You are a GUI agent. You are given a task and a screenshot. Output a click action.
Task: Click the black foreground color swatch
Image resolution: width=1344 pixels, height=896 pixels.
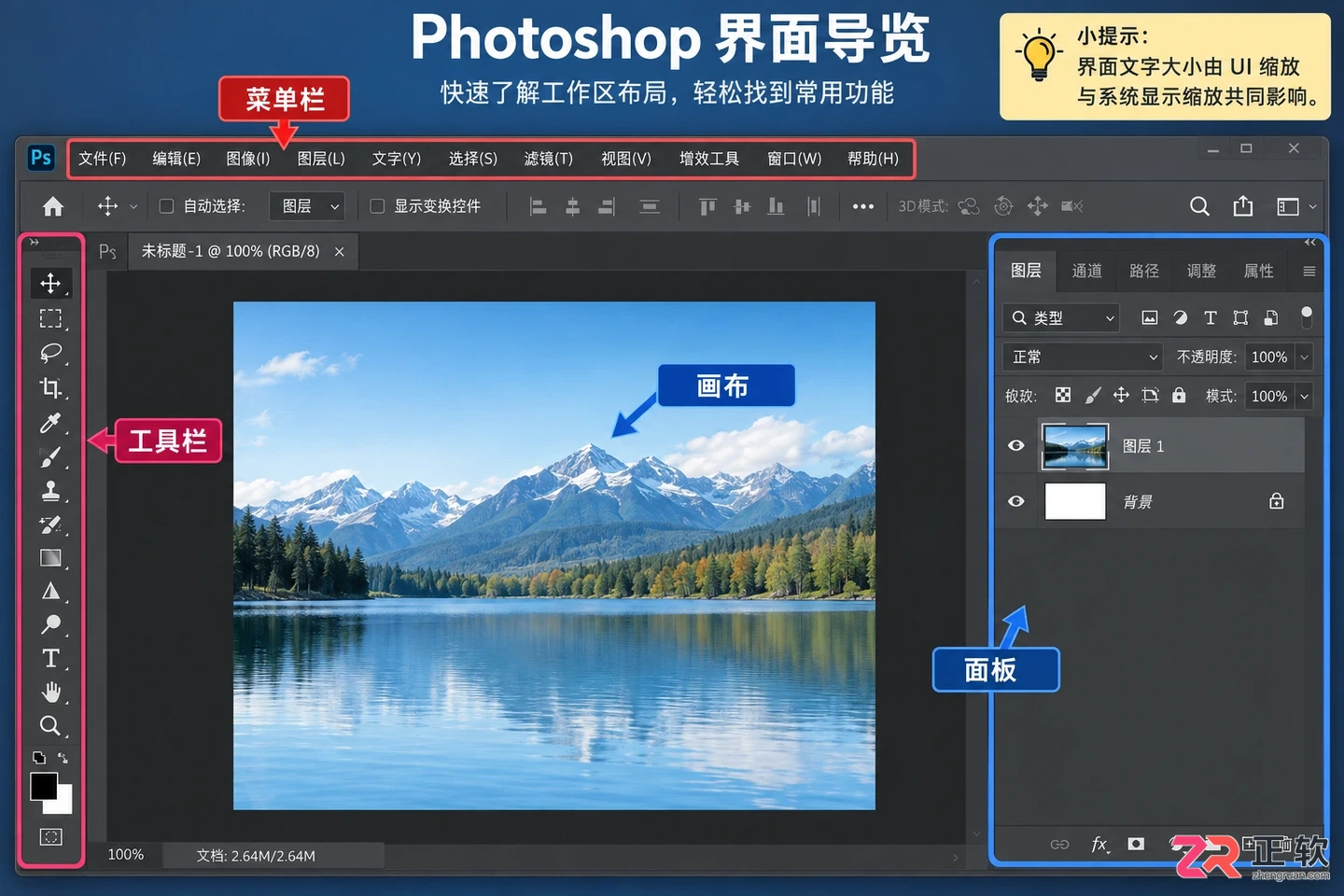point(42,785)
